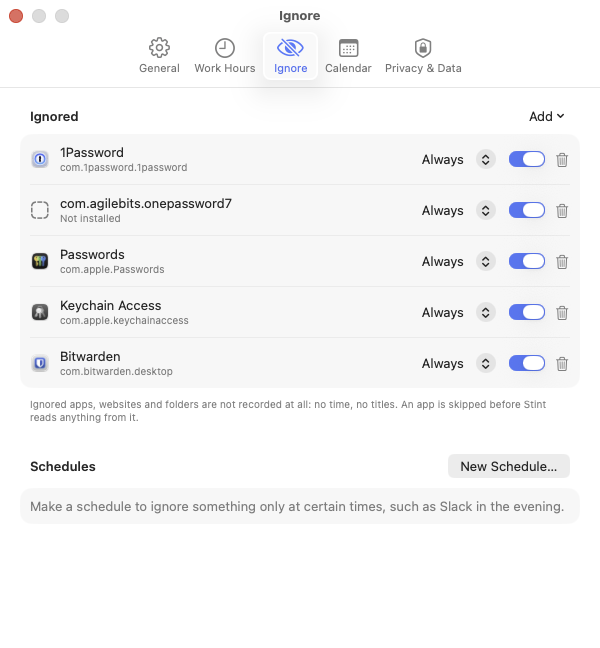Remove Keychain Access with trash icon
Screen dimensions: 600x648
pos(562,313)
